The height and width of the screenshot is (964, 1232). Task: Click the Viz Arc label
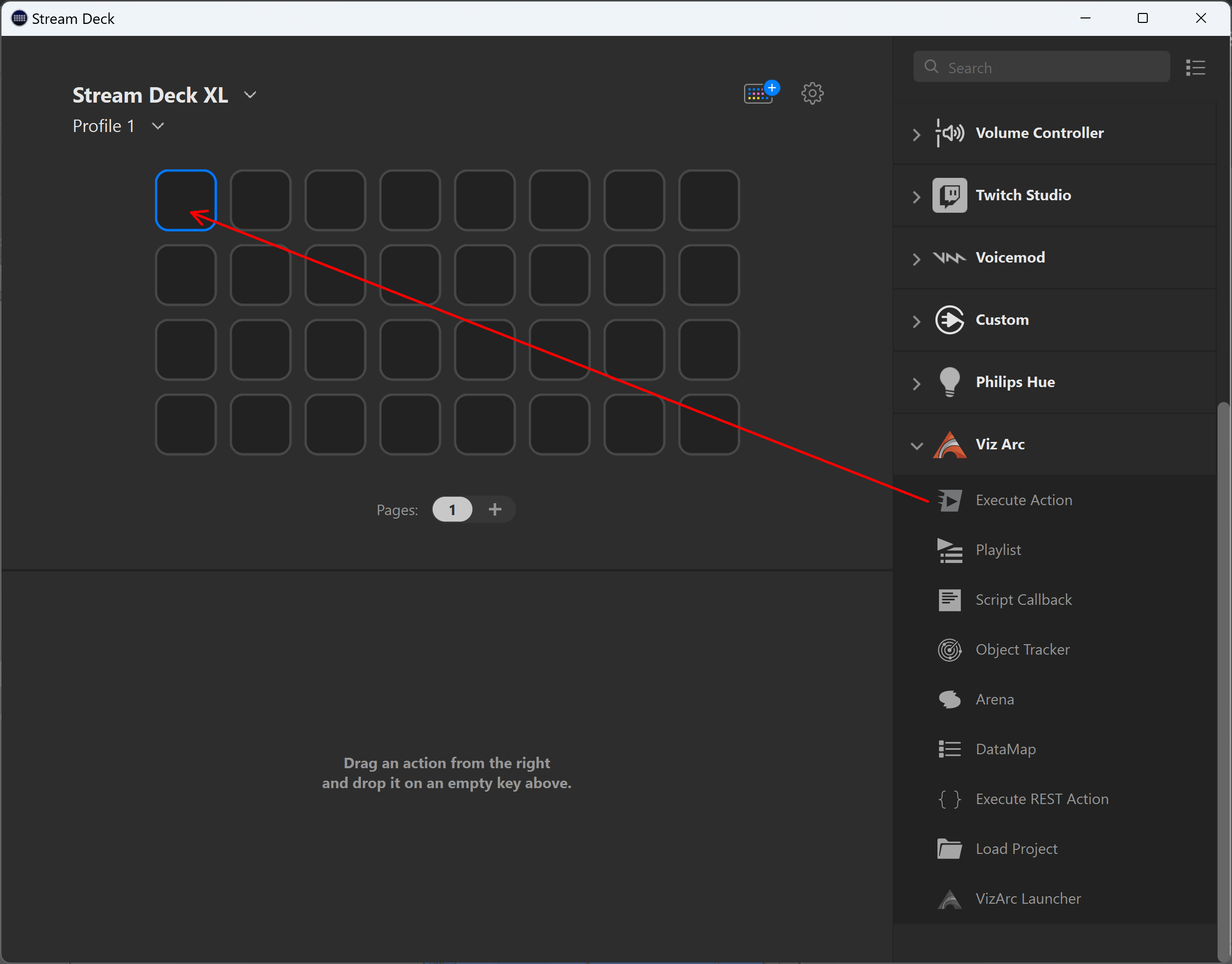click(1000, 445)
